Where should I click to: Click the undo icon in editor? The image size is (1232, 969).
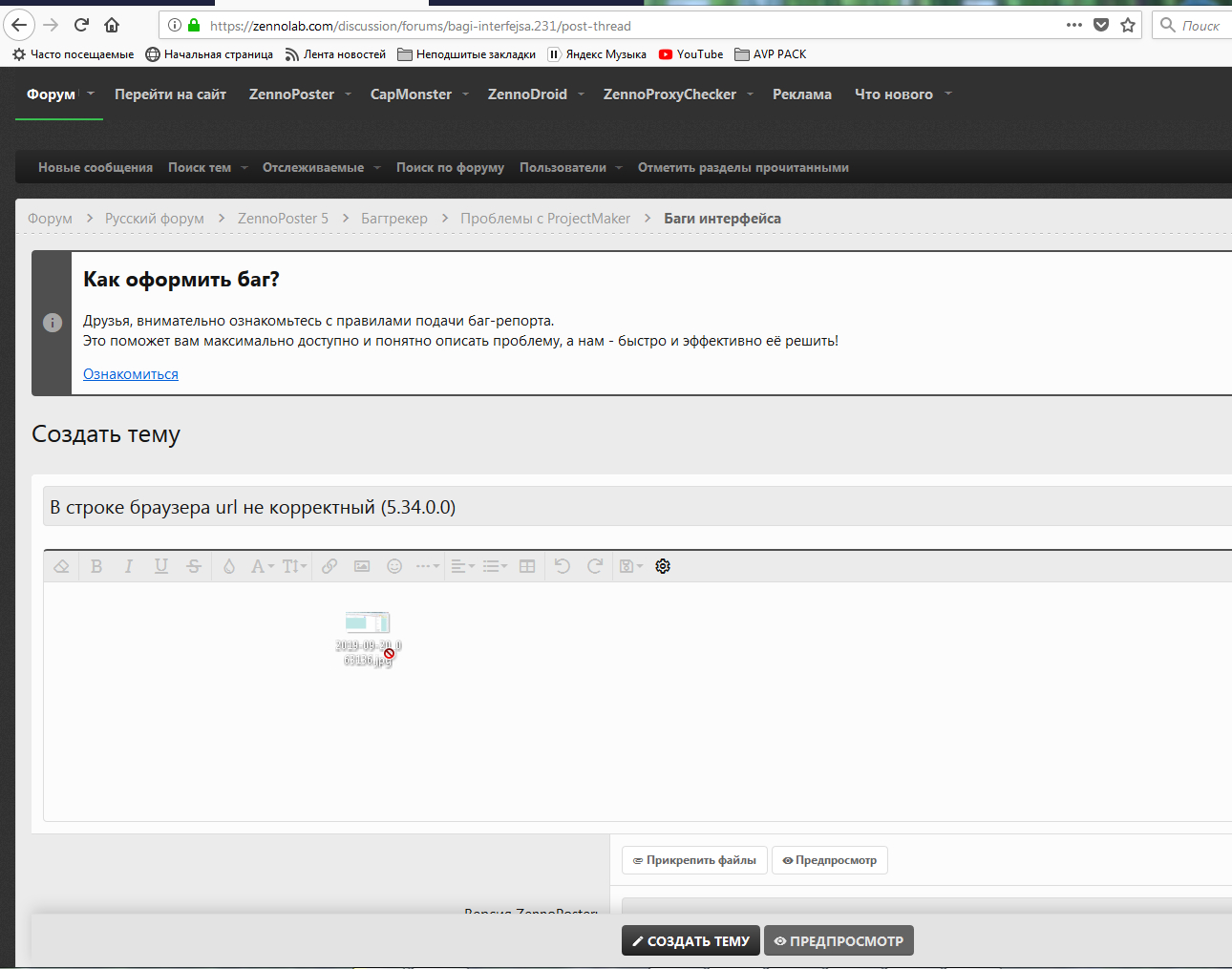[x=563, y=566]
